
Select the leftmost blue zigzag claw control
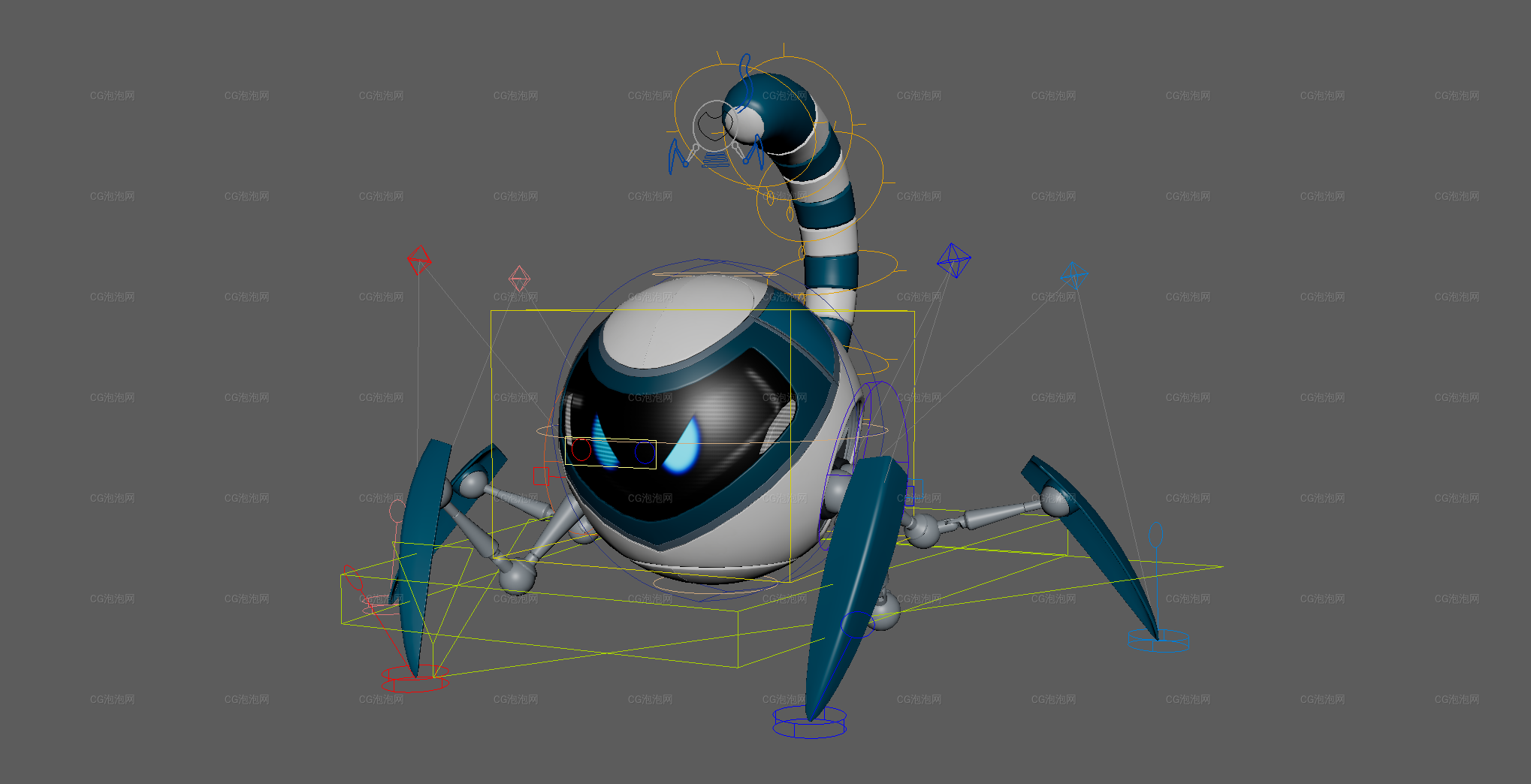(x=679, y=155)
